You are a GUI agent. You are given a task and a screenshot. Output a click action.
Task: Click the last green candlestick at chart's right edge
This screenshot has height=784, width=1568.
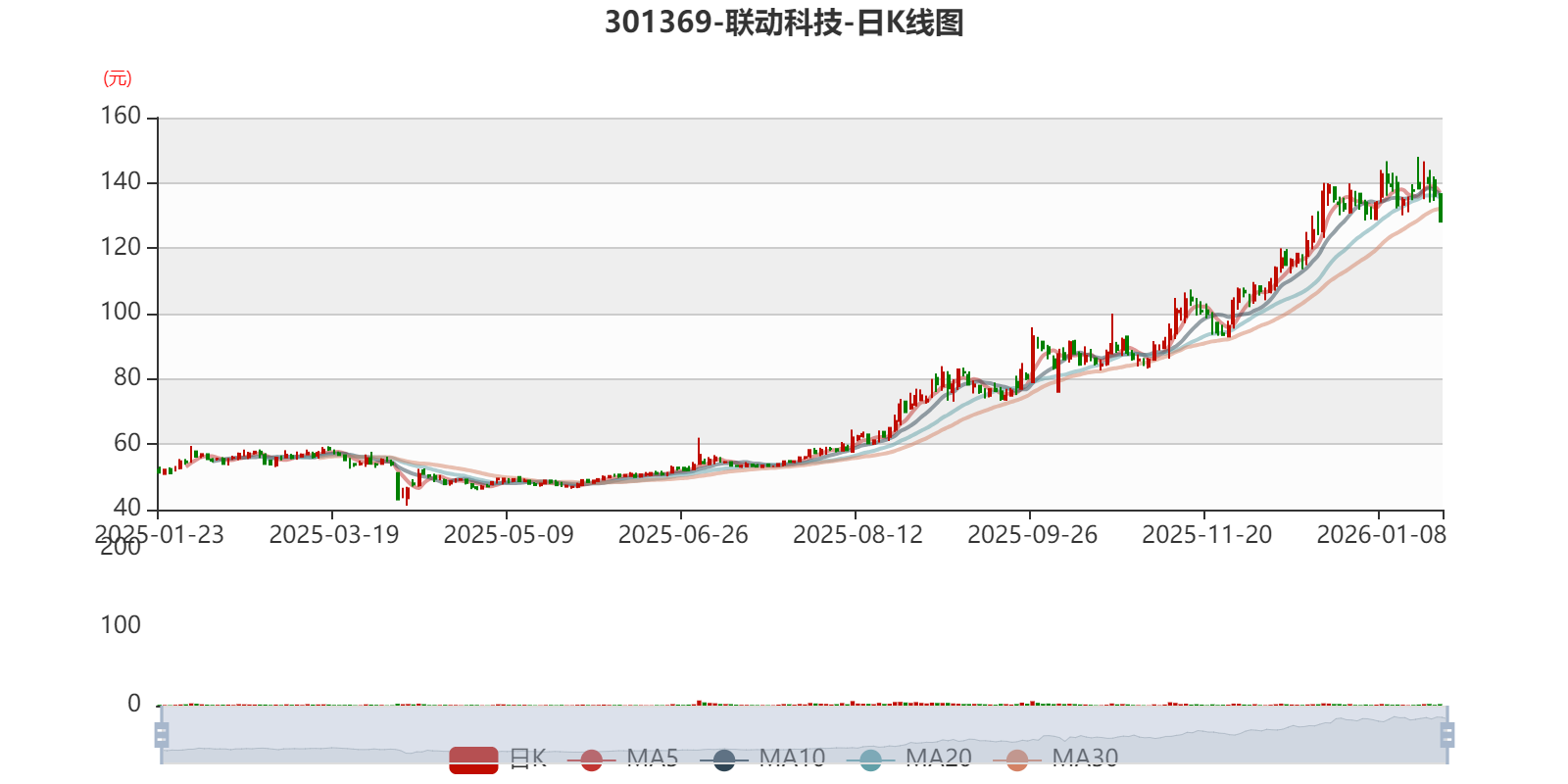(1440, 207)
